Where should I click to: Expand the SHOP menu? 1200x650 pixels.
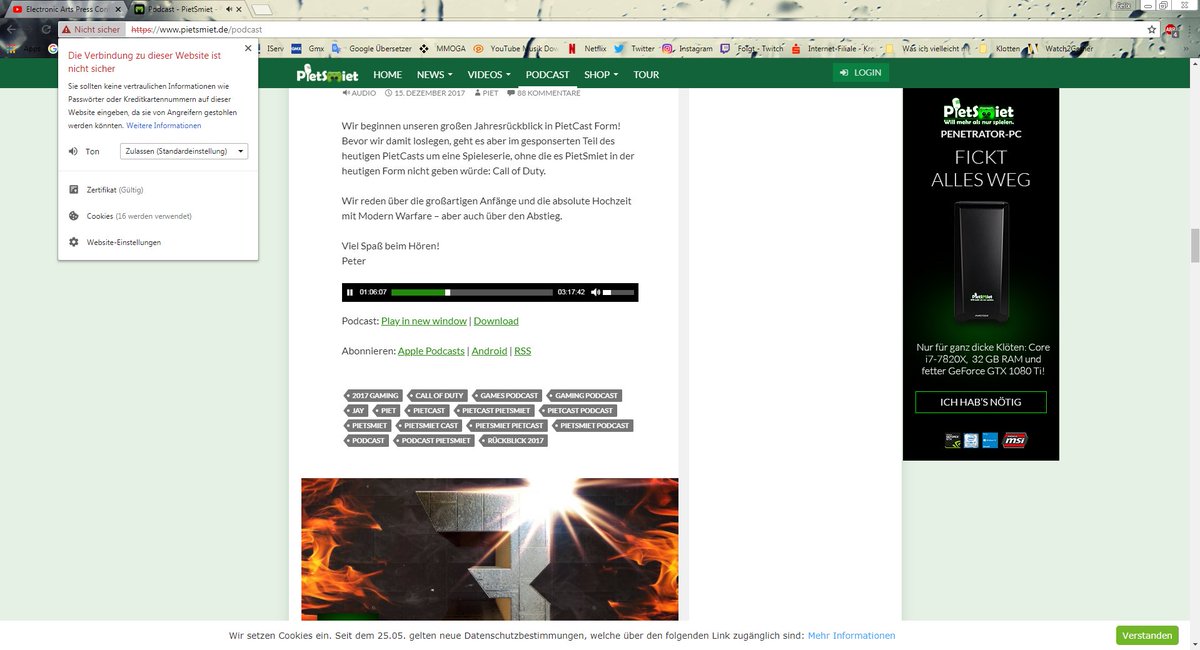click(x=601, y=75)
